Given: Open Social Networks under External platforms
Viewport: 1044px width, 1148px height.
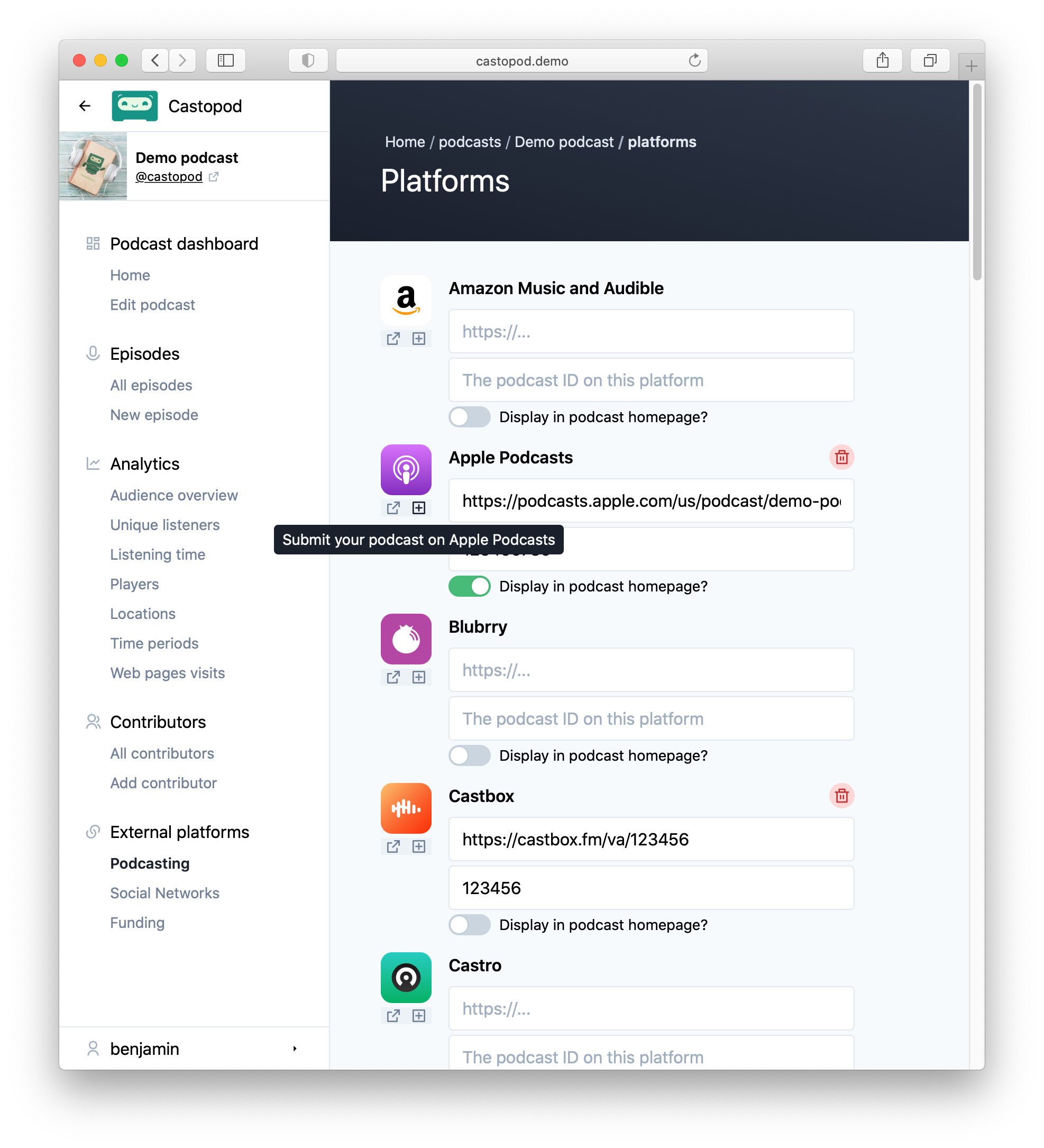Looking at the screenshot, I should 165,892.
